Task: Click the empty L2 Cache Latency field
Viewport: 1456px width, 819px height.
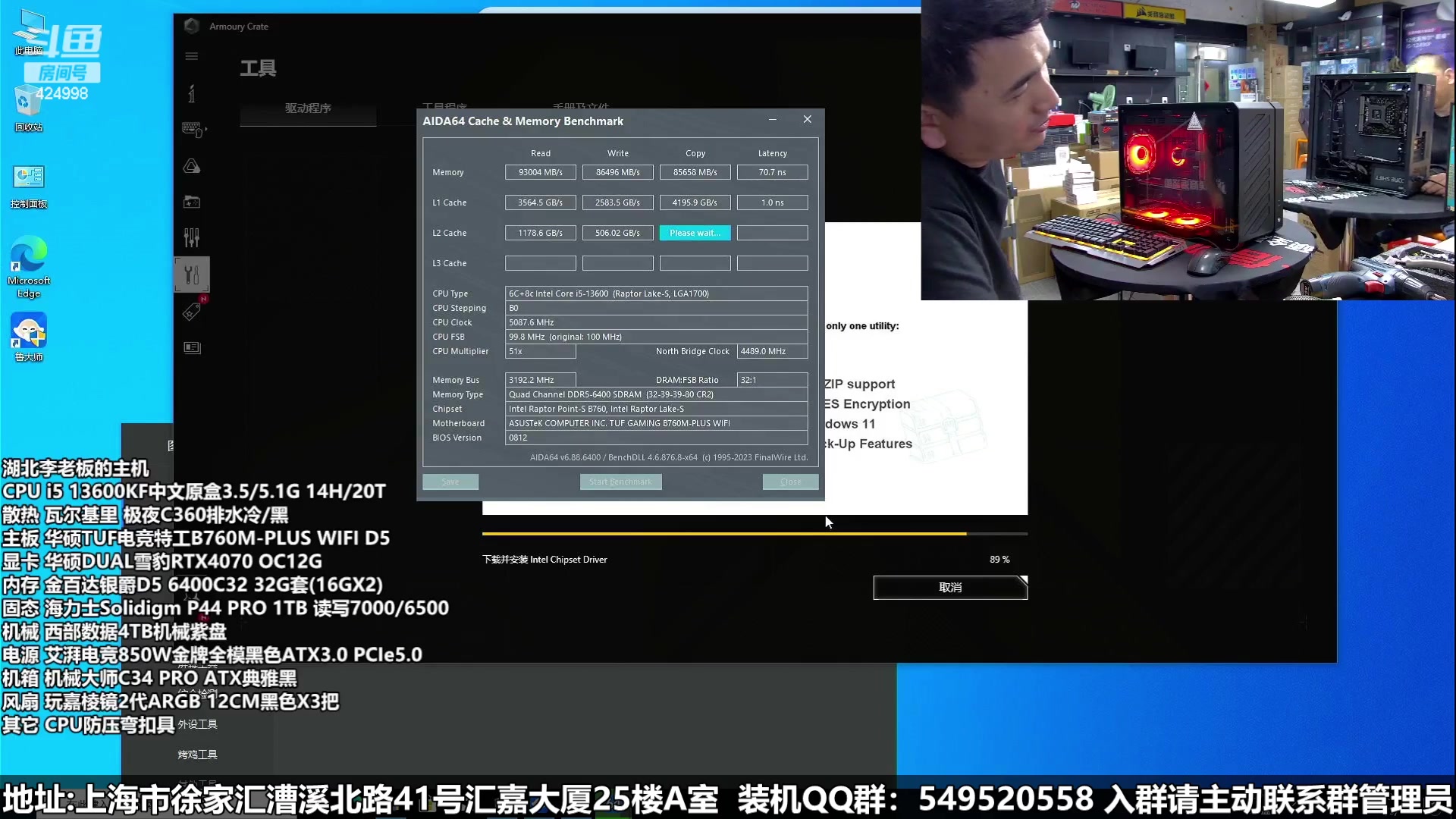Action: coord(773,233)
